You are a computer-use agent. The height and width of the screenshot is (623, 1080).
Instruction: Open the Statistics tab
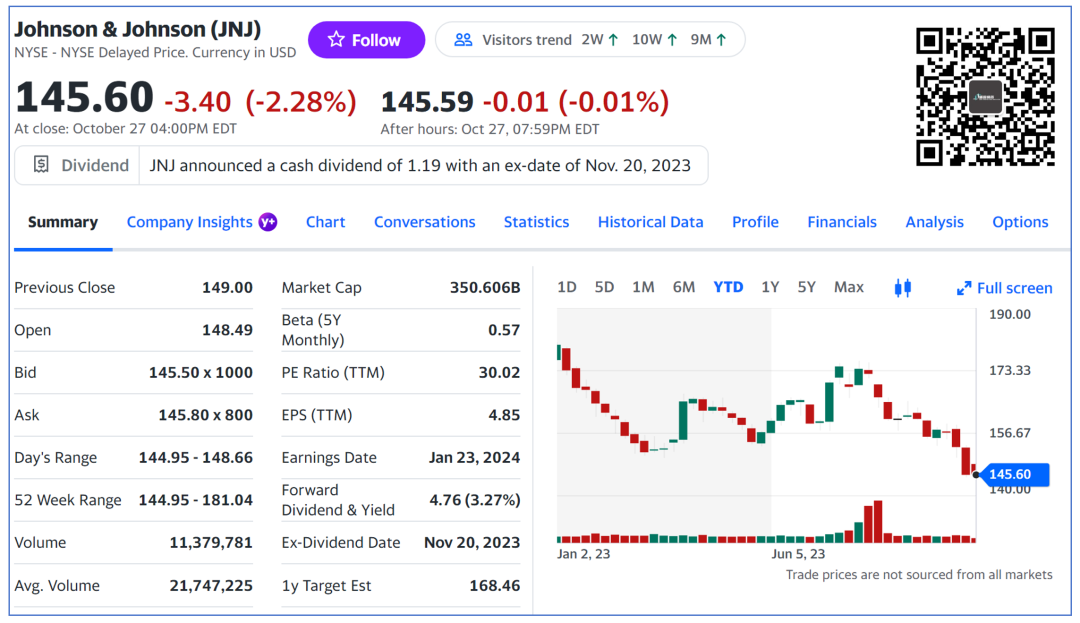(537, 222)
